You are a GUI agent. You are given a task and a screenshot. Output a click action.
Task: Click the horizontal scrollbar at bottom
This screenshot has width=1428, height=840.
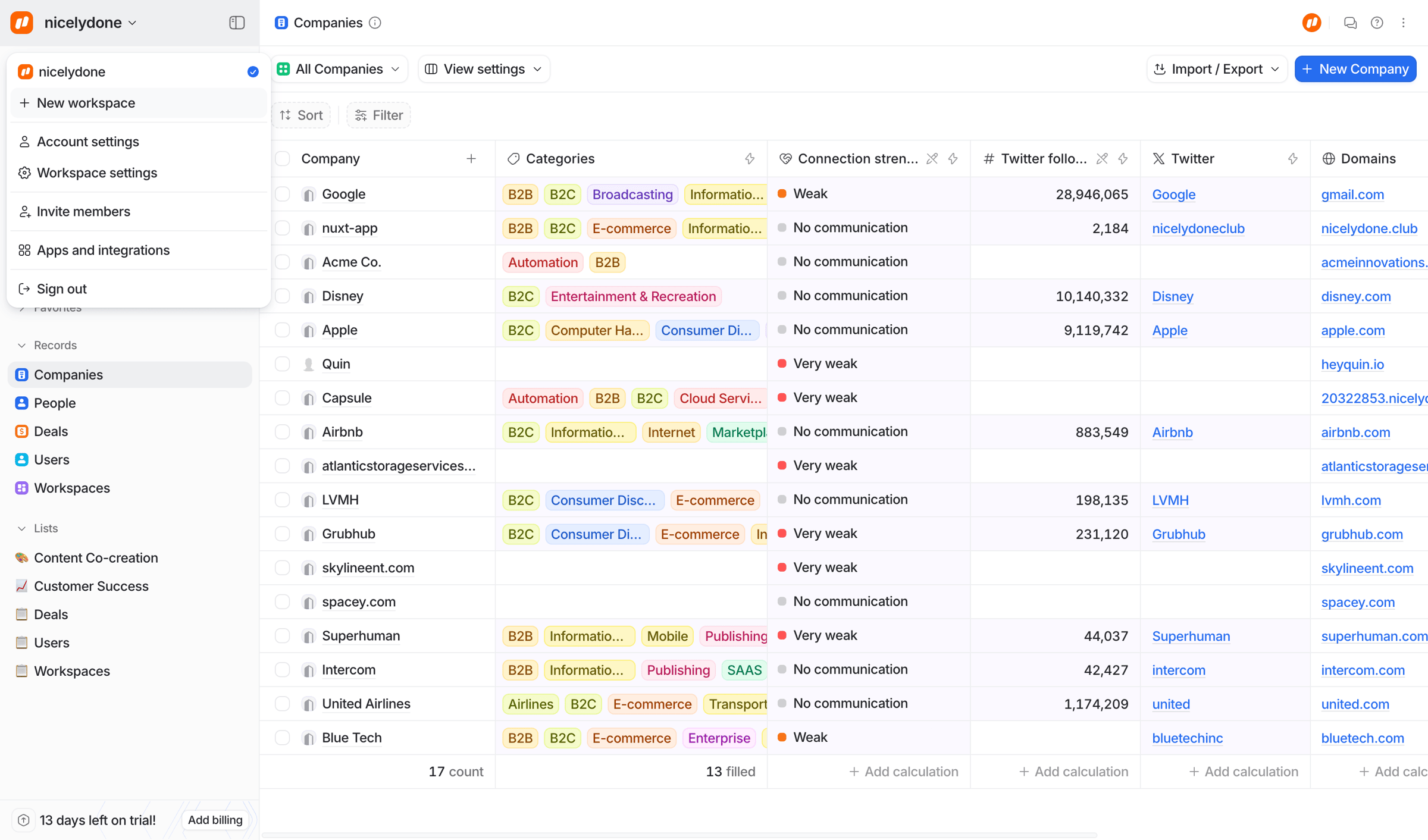pos(679,835)
